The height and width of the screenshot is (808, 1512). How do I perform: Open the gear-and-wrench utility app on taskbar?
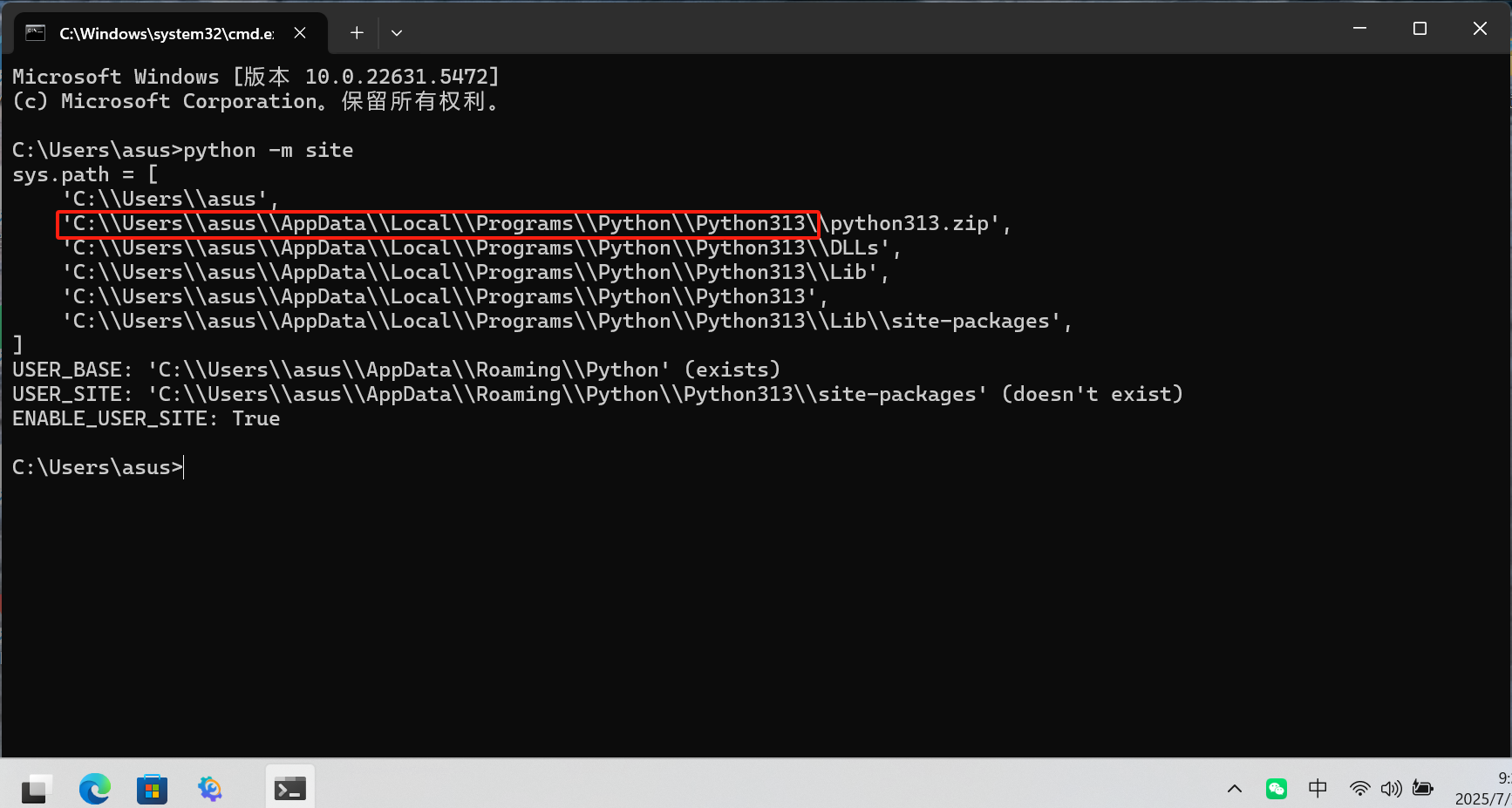pyautogui.click(x=209, y=789)
